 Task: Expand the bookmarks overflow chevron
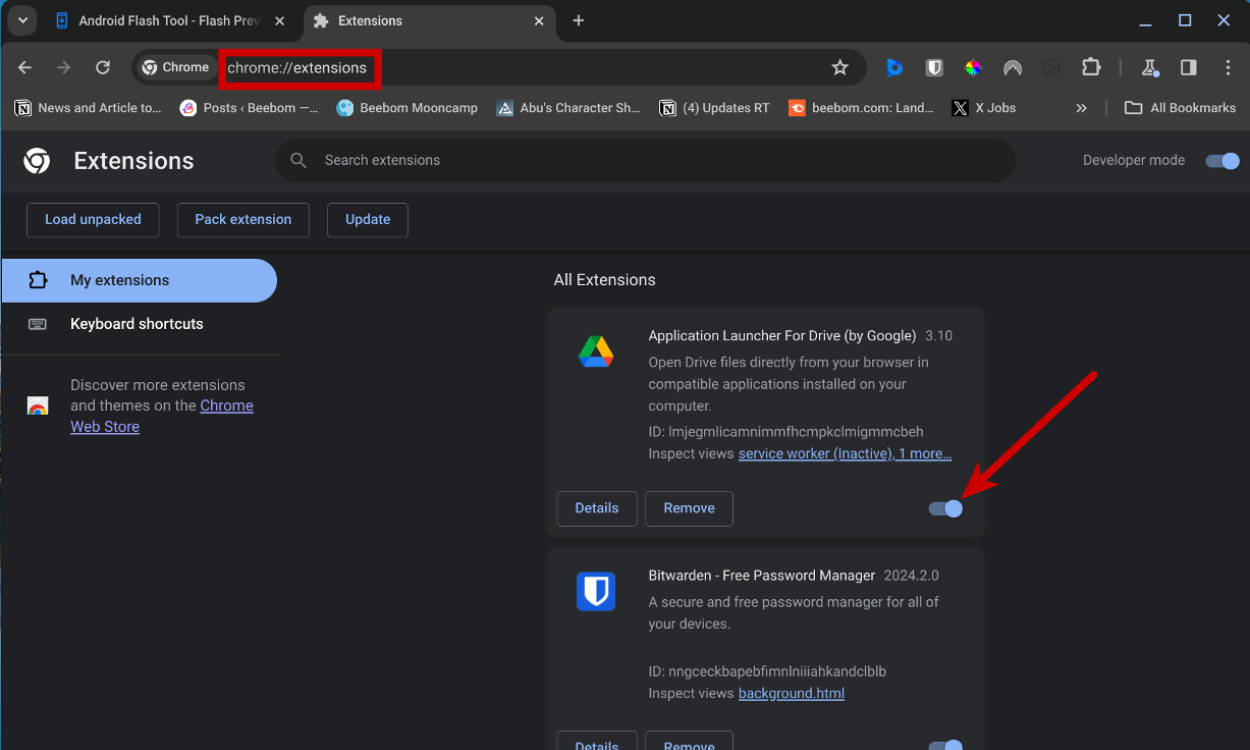click(x=1082, y=107)
